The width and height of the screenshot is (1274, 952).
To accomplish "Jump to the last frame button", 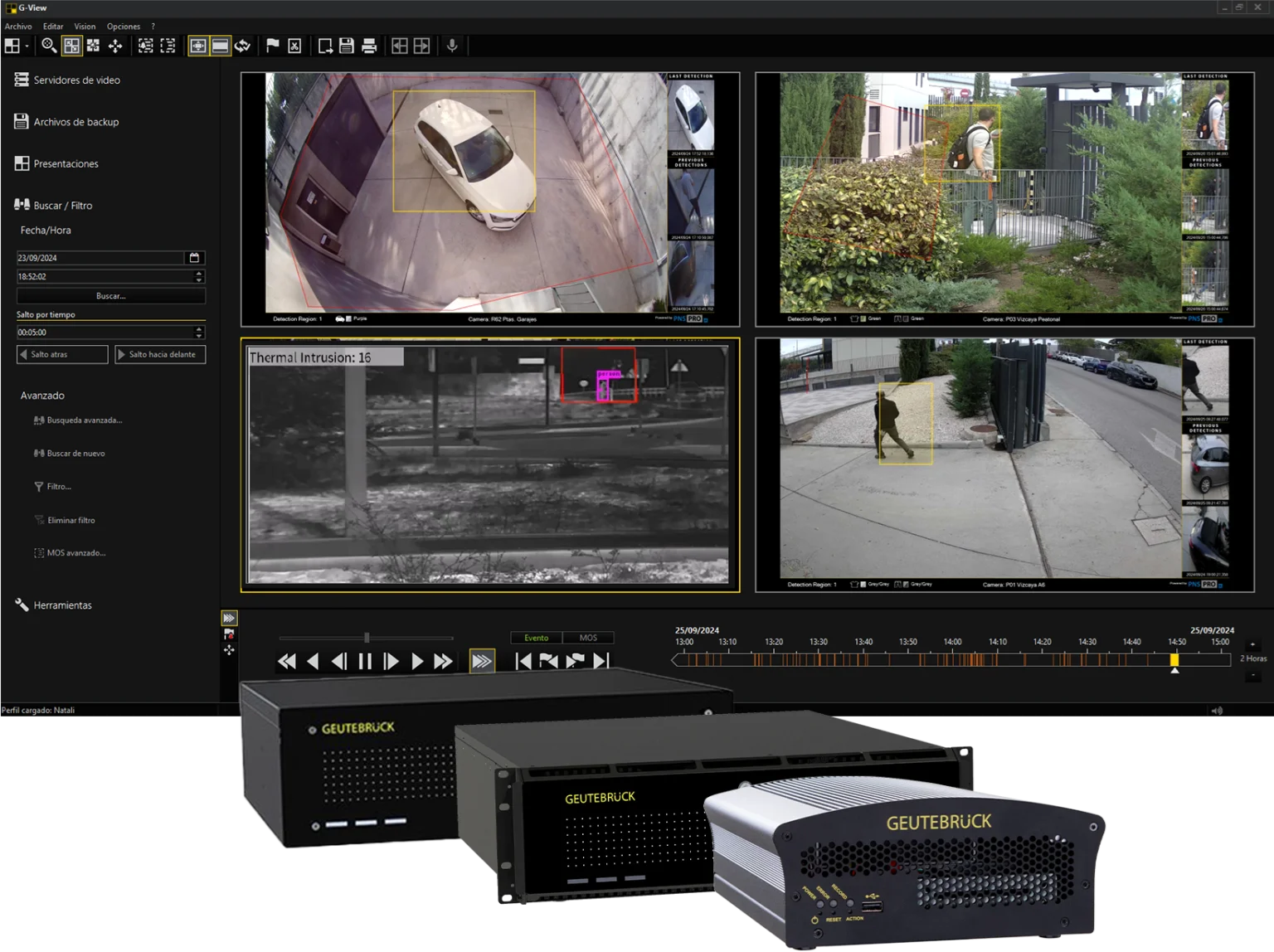I will coord(601,661).
